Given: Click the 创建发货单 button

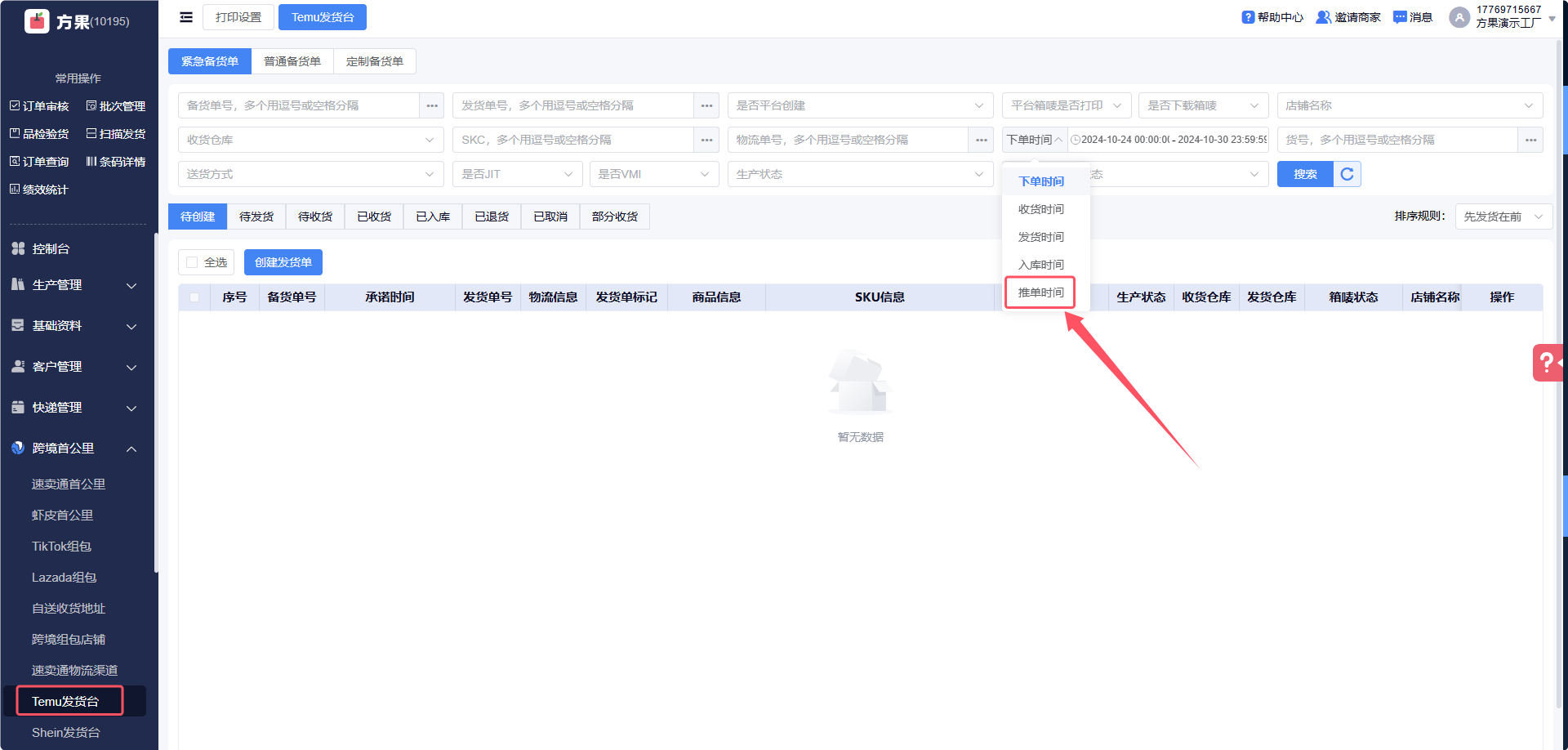Looking at the screenshot, I should point(283,262).
